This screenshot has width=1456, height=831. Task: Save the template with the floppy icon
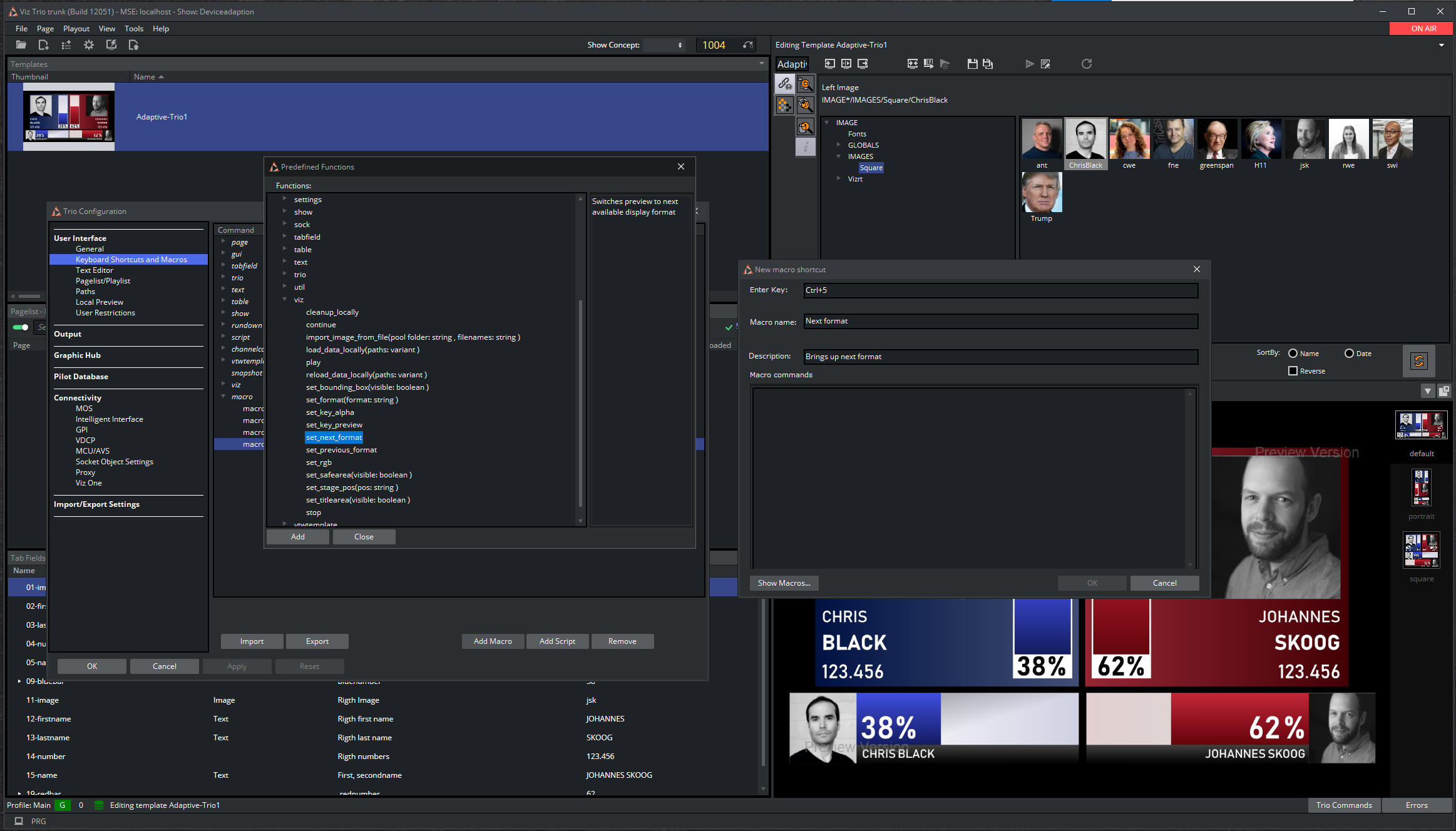[x=972, y=63]
